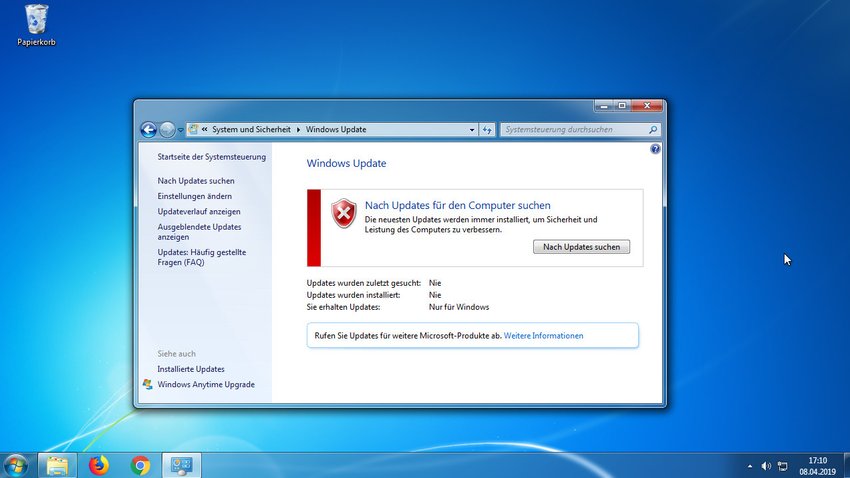
Task: Open Startseite der Systemsteuerung link
Action: pos(211,157)
